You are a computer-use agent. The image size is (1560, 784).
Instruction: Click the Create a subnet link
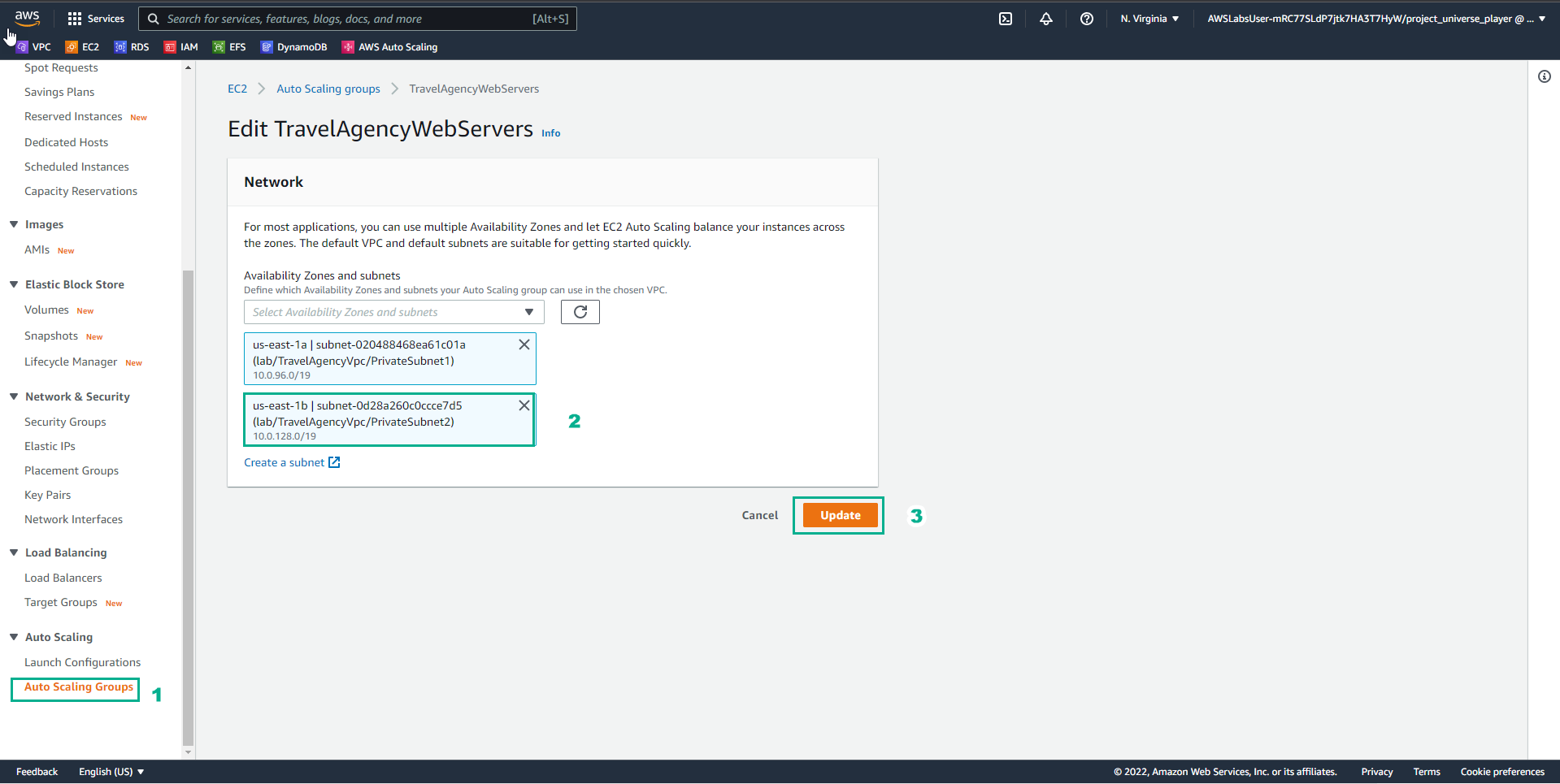(292, 462)
